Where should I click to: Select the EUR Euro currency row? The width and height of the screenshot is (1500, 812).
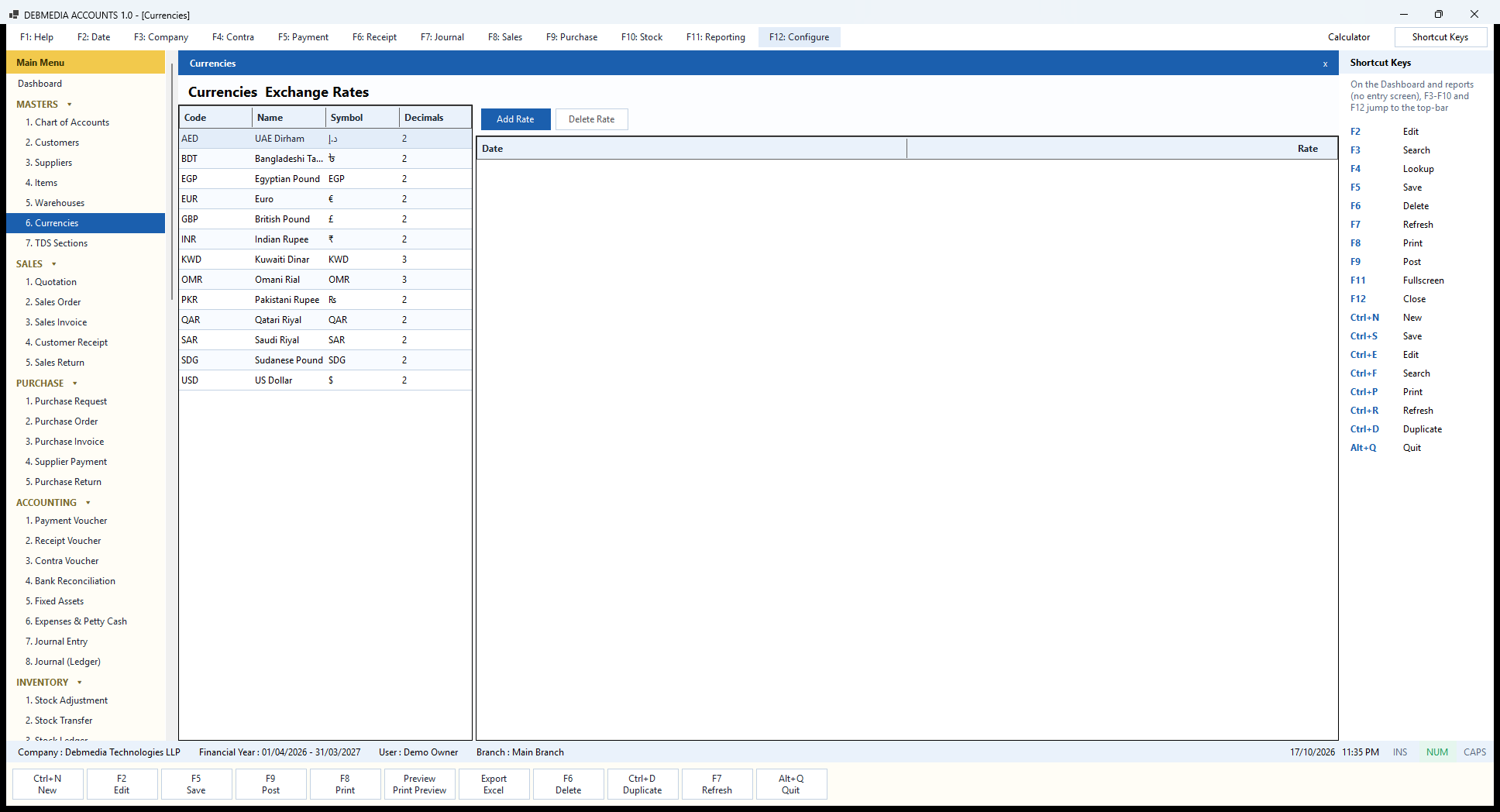[325, 199]
